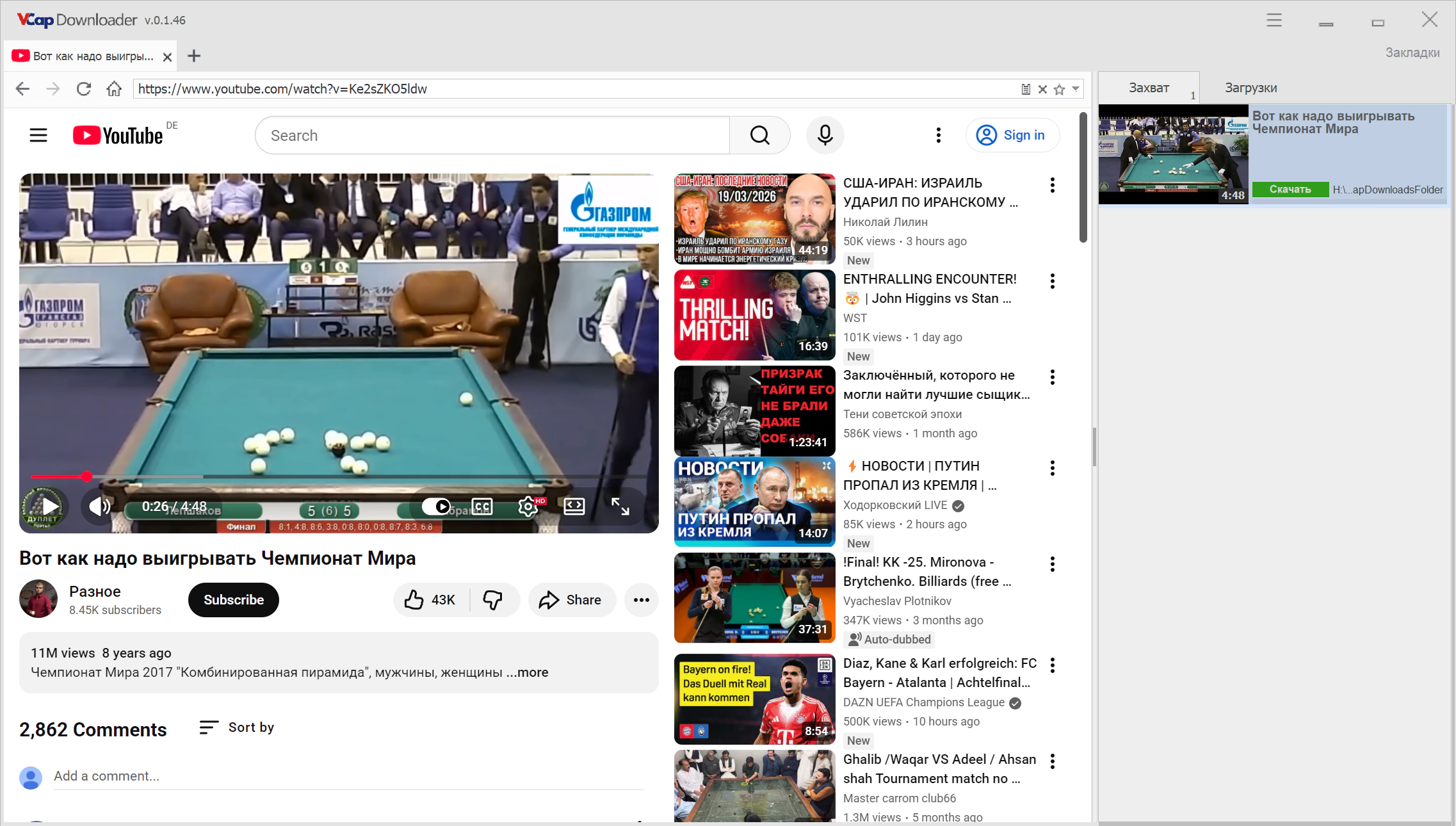Click the paste clipboard icon in address bar
This screenshot has height=826, width=1456.
point(1026,89)
